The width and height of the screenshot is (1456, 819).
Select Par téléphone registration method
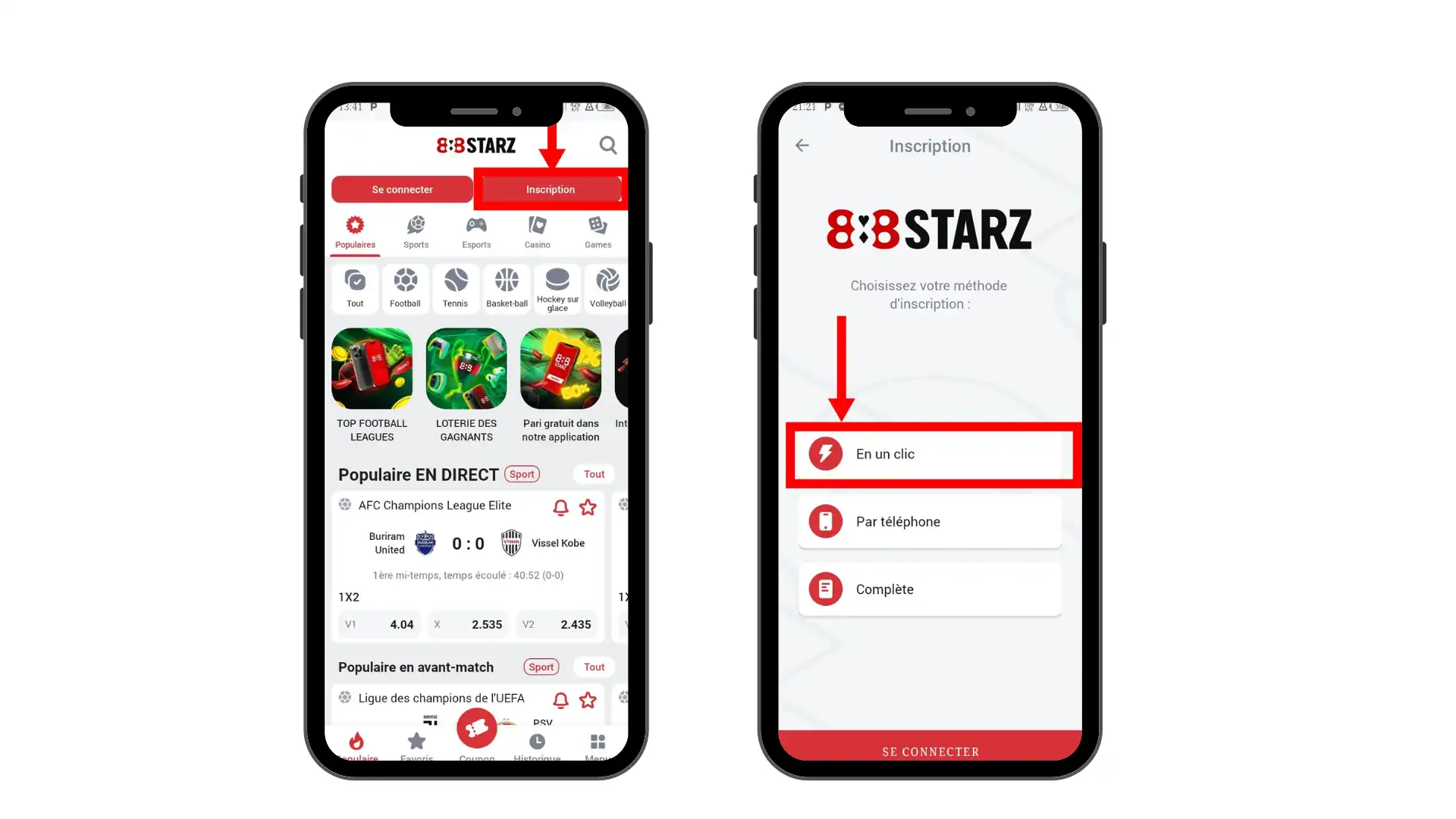(928, 521)
